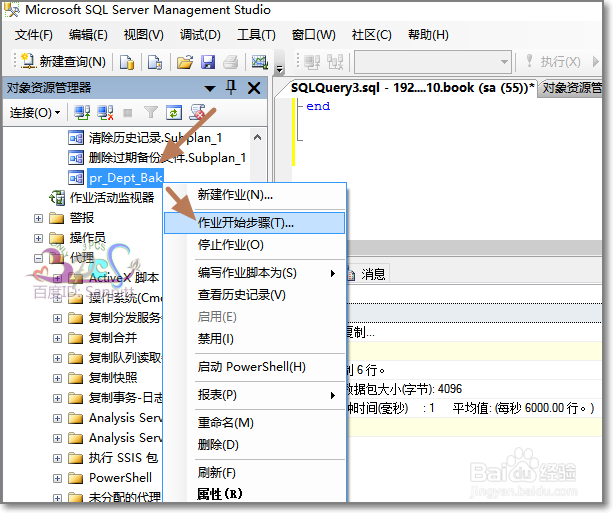Screen dimensions: 613x513
Task: Open the Edit (编辑) menu
Action: [88, 35]
